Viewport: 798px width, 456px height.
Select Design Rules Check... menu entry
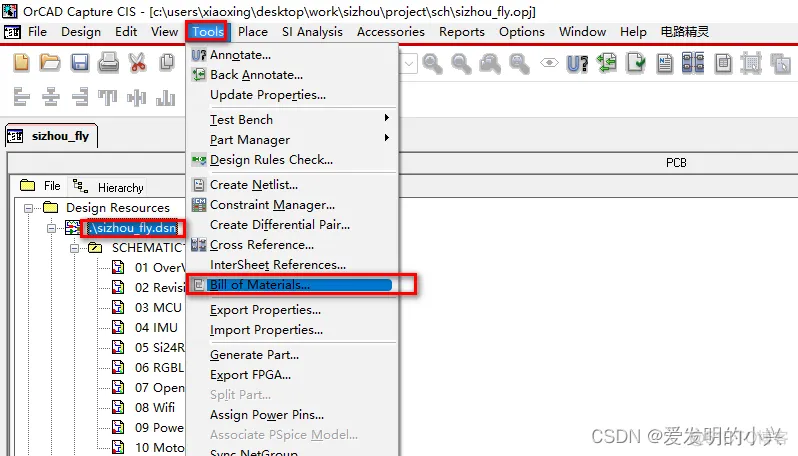point(292,160)
